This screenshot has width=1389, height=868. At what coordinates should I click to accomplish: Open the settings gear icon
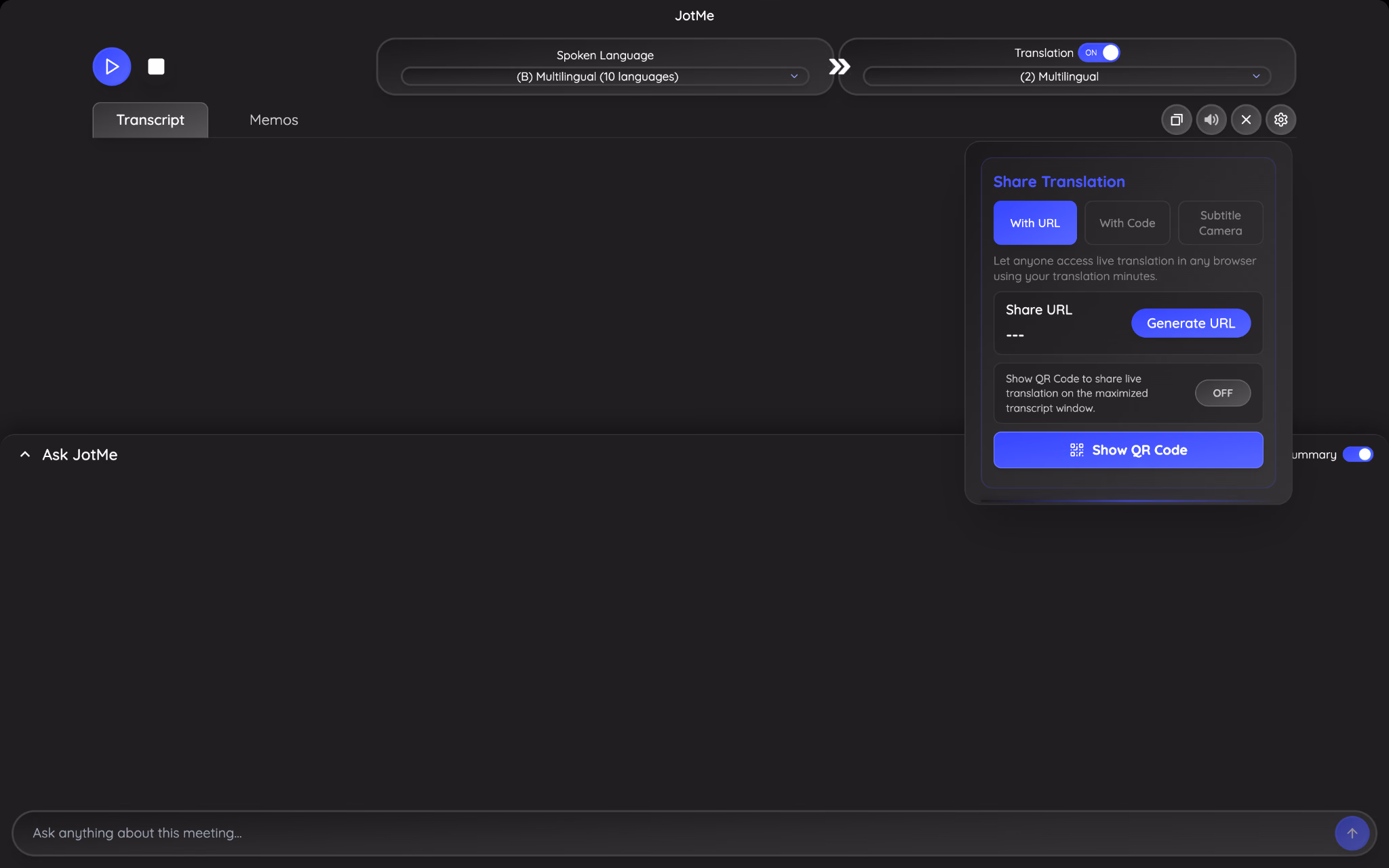(x=1280, y=120)
